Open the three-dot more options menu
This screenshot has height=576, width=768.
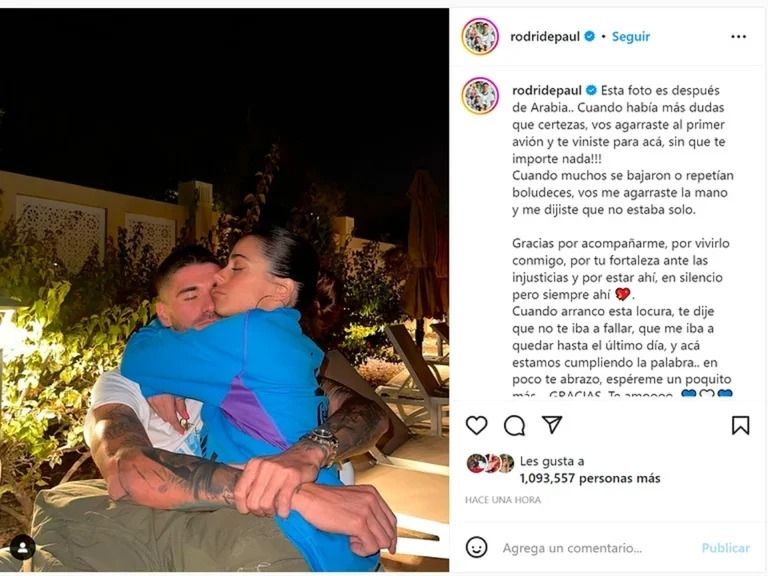[739, 37]
